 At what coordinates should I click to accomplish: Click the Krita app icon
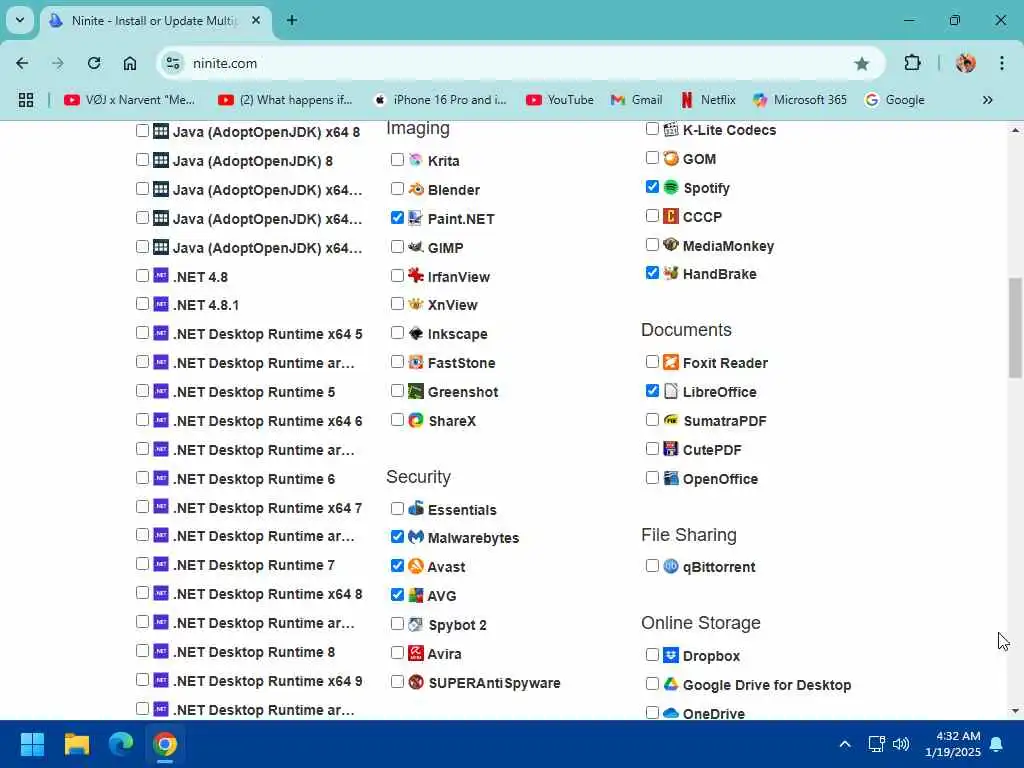(x=415, y=160)
